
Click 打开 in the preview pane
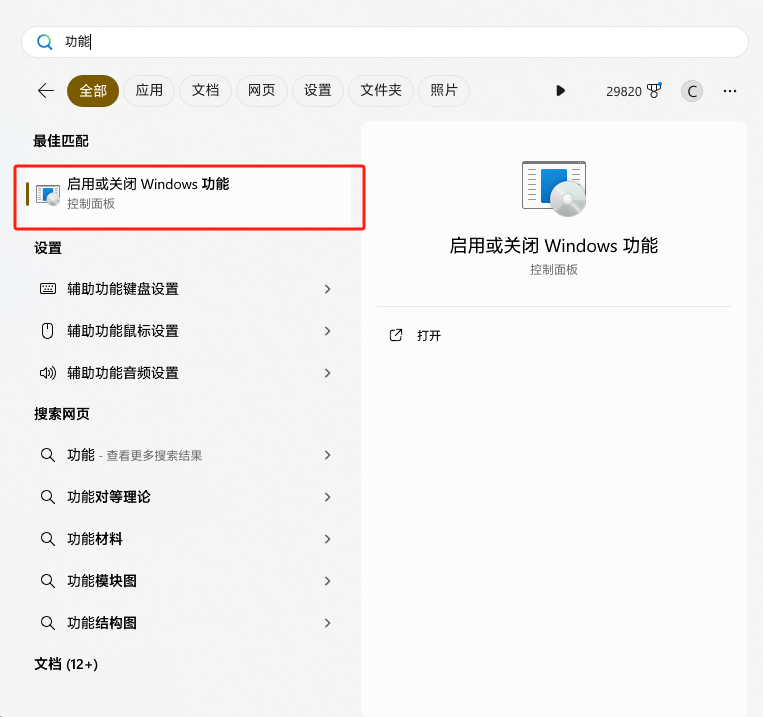(429, 335)
